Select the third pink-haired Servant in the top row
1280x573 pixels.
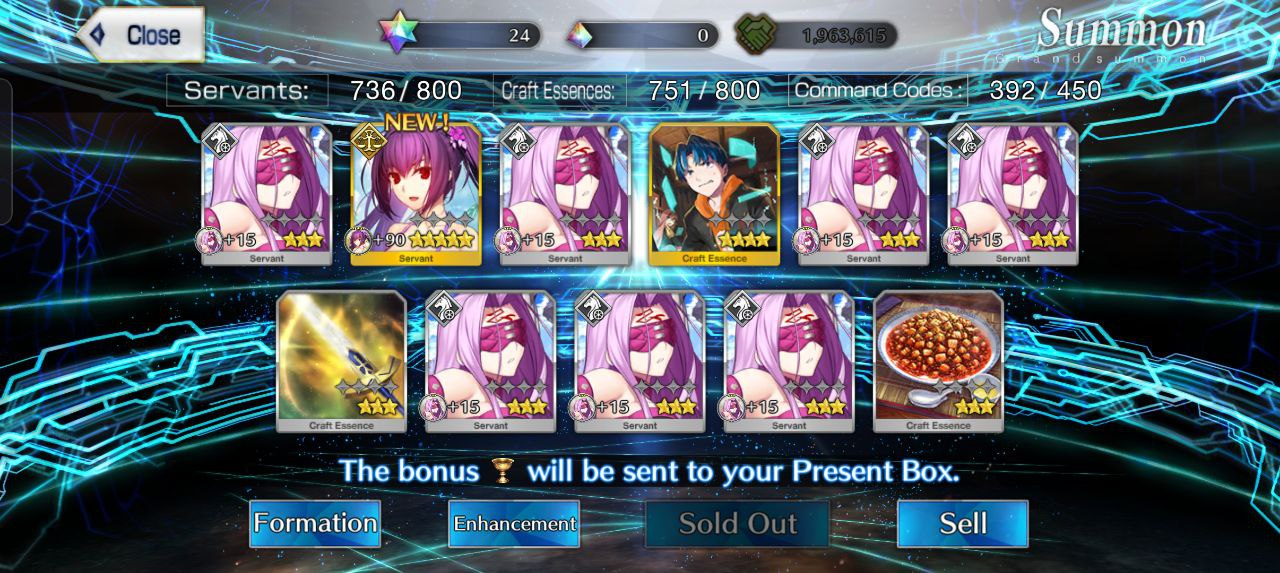pyautogui.click(x=864, y=194)
